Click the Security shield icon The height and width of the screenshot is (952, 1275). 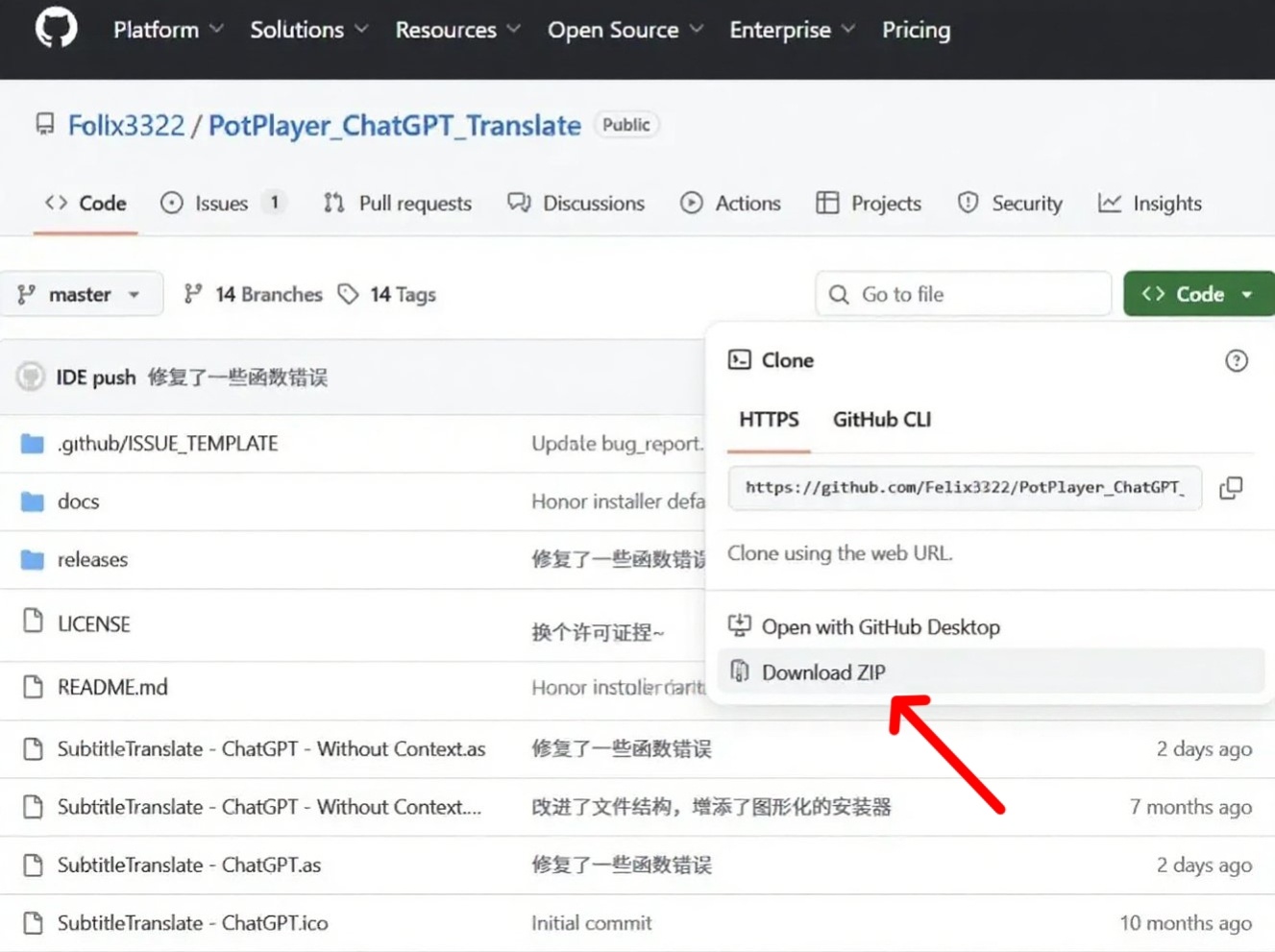tap(968, 203)
